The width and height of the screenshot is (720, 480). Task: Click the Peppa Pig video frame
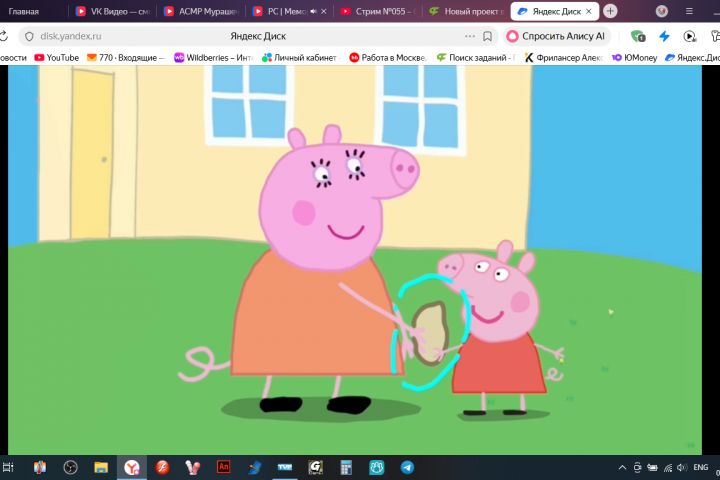coord(354,260)
